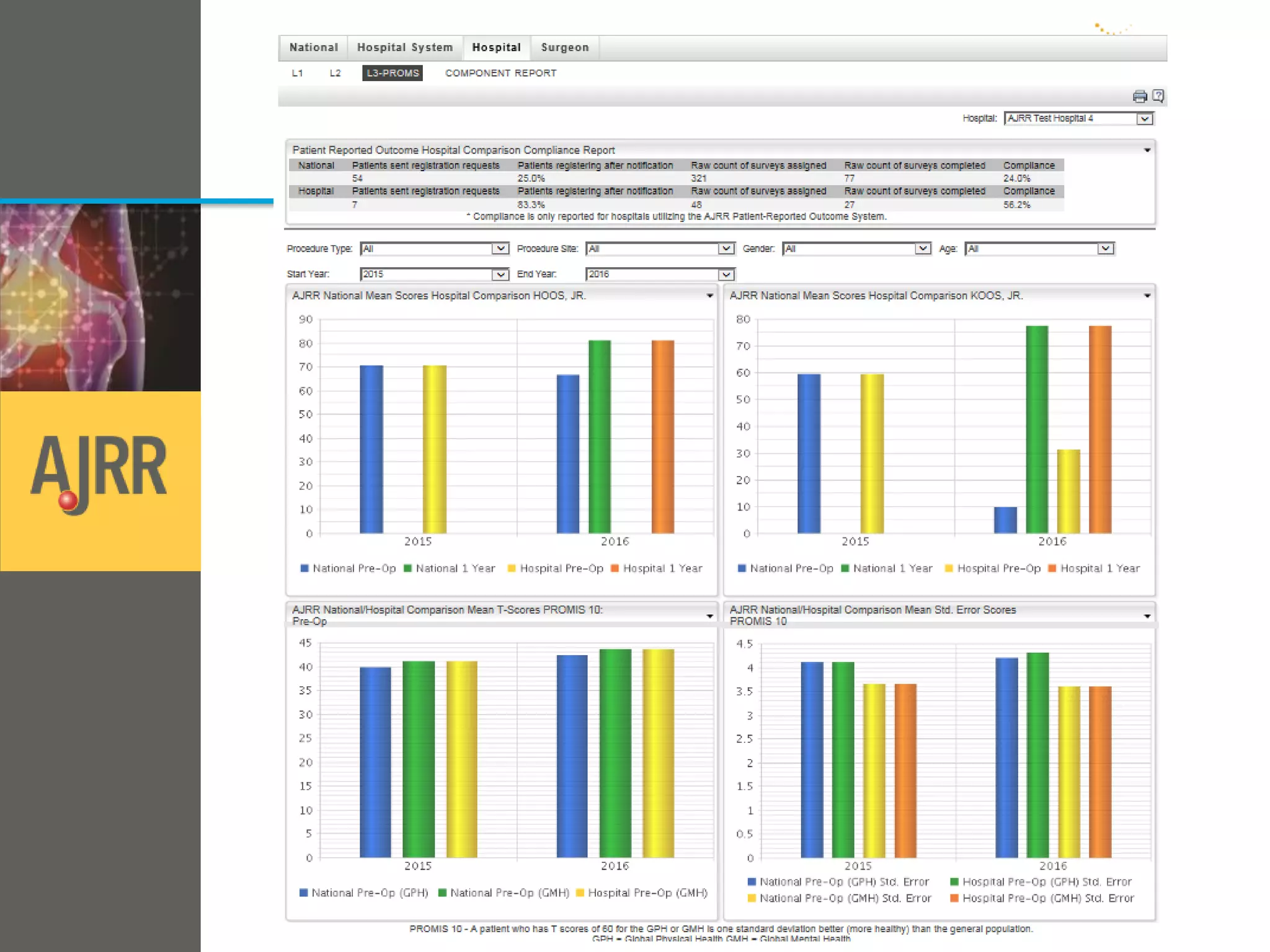Click the printer icon
Image resolution: width=1270 pixels, height=952 pixels.
(x=1139, y=96)
